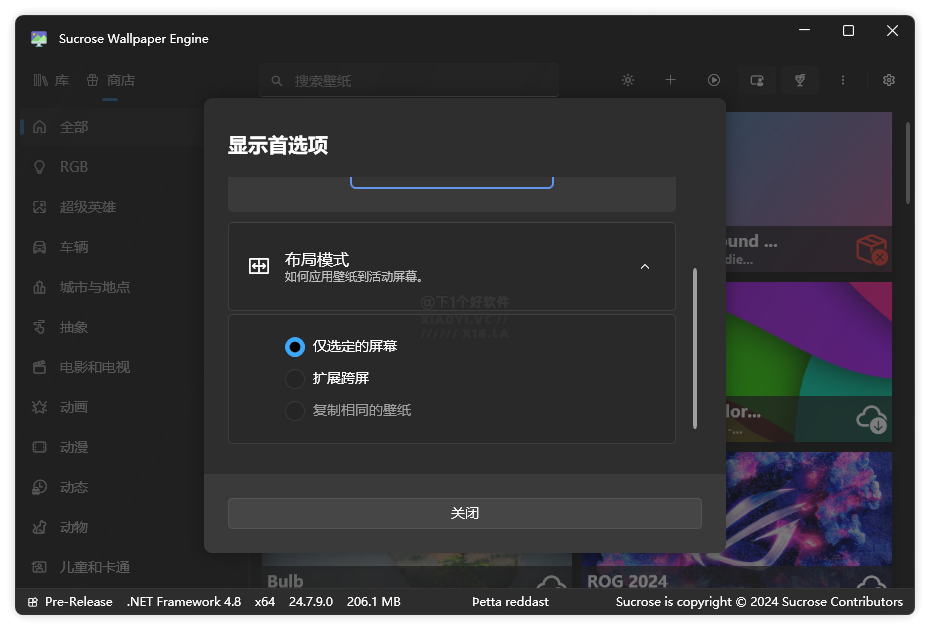930x630 pixels.
Task: Click the 关闭 button in the dialog
Action: tap(464, 513)
